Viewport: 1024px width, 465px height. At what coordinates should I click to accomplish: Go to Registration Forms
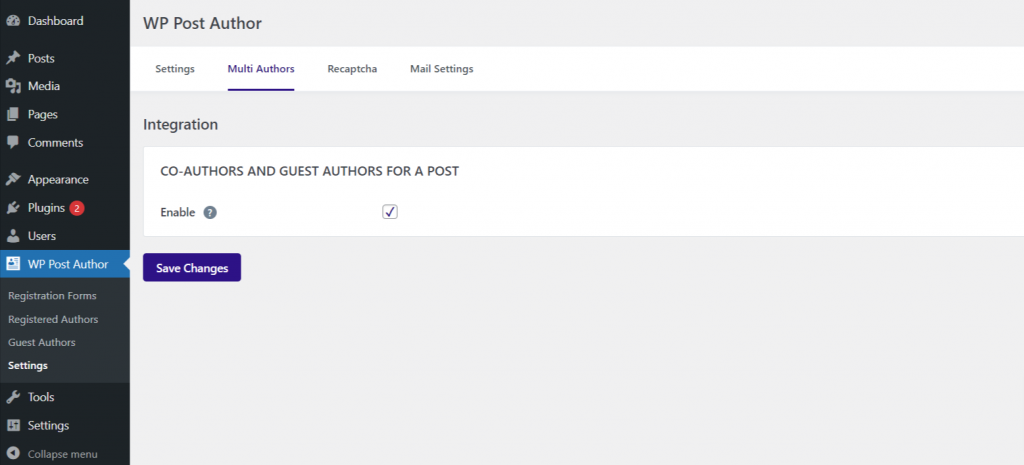click(x=52, y=296)
